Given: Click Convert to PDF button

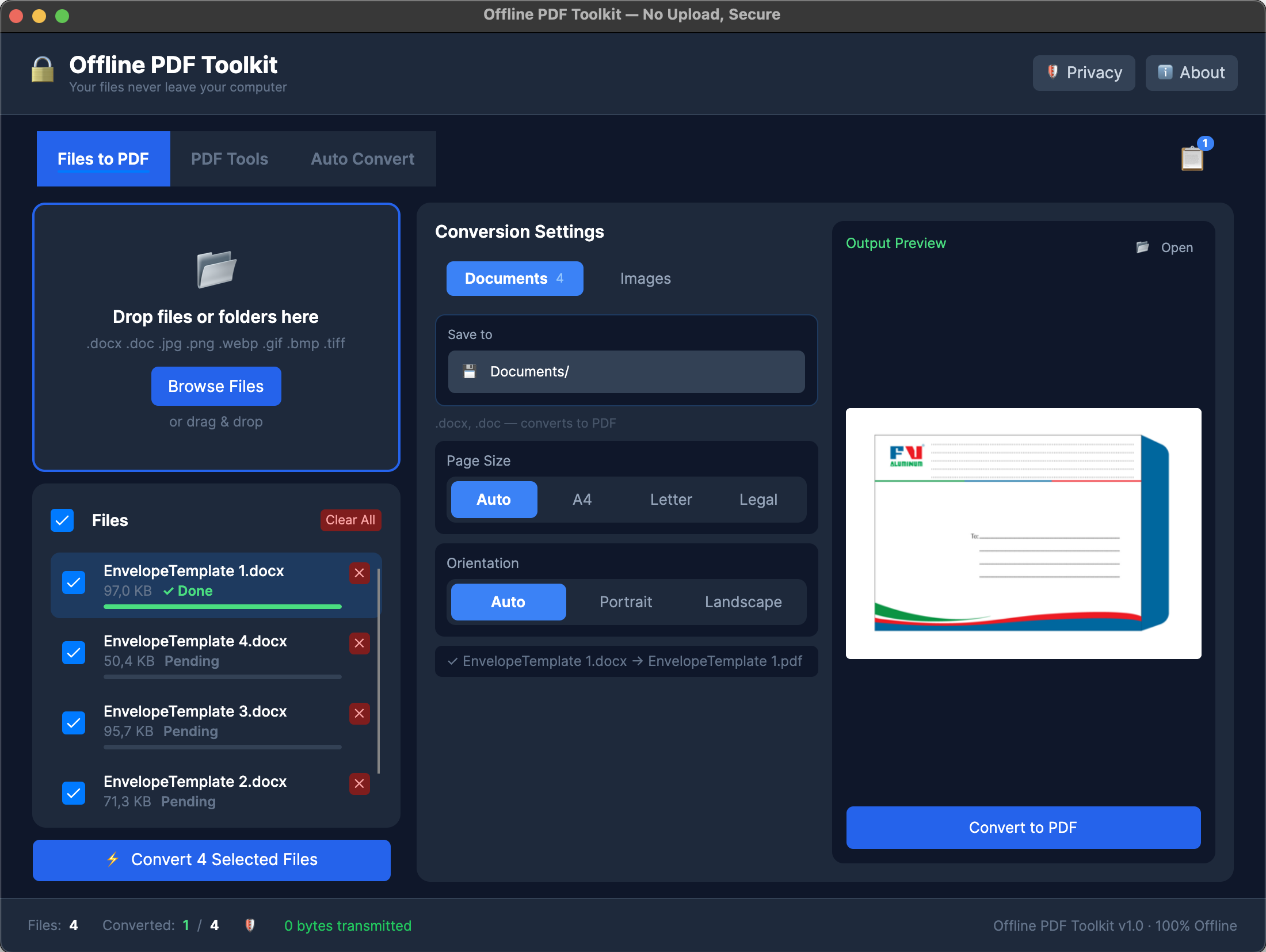Looking at the screenshot, I should pos(1023,828).
